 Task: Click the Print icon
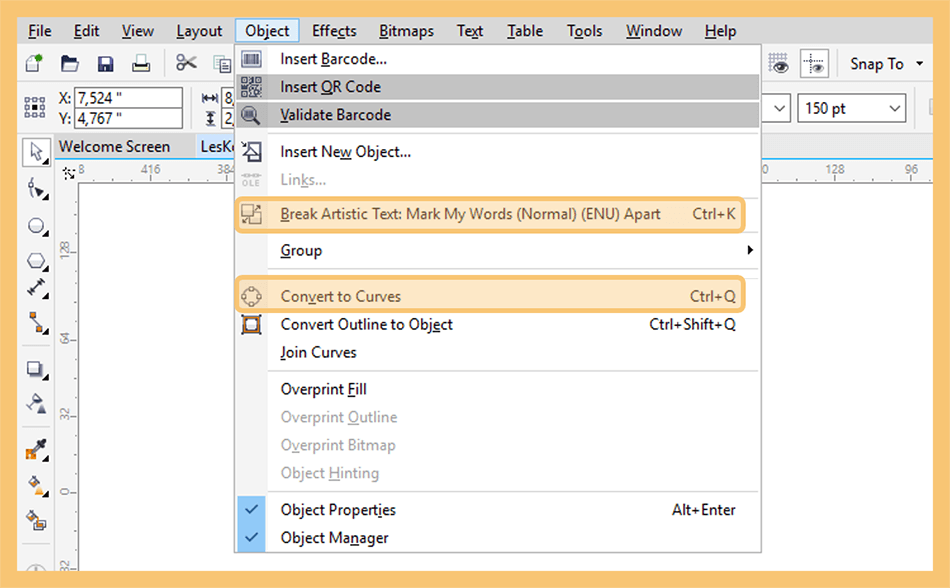tap(141, 64)
